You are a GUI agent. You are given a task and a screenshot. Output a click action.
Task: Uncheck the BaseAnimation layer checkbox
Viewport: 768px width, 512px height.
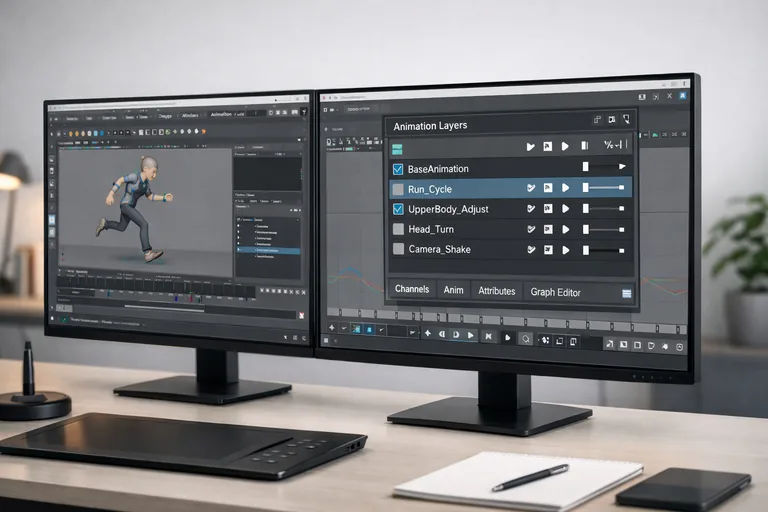pos(398,168)
